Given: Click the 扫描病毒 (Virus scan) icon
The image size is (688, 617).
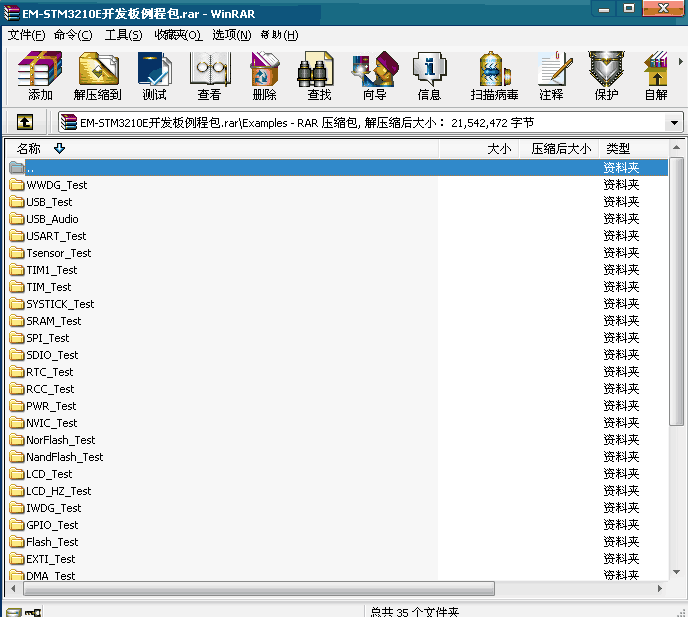Looking at the screenshot, I should (x=494, y=75).
